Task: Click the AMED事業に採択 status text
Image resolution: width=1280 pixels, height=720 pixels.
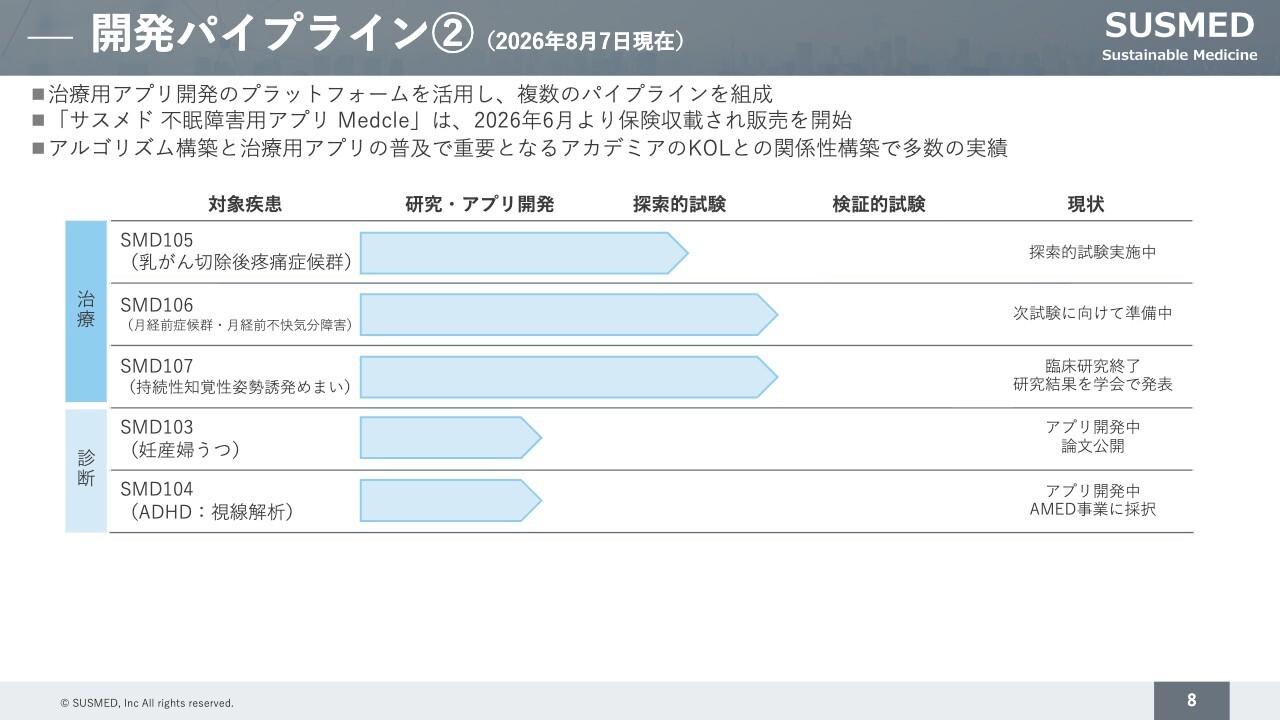Action: pyautogui.click(x=1093, y=509)
